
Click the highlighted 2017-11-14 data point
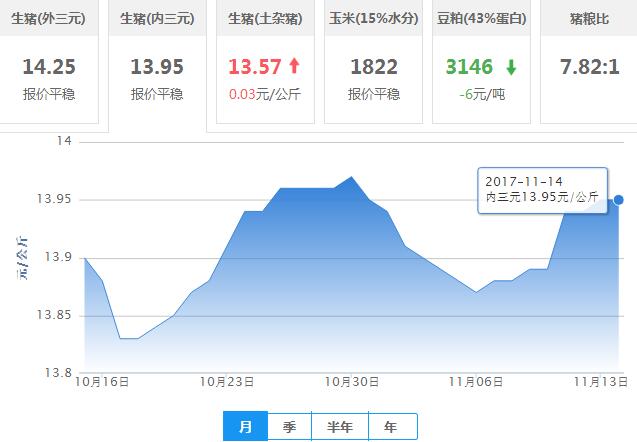[x=618, y=199]
